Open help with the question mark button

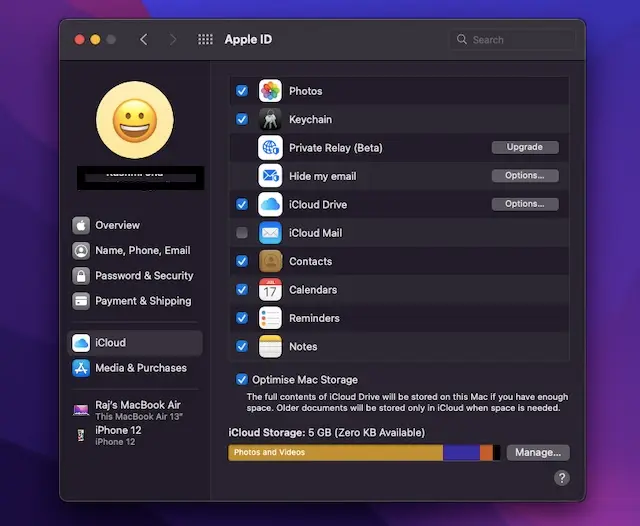[562, 478]
